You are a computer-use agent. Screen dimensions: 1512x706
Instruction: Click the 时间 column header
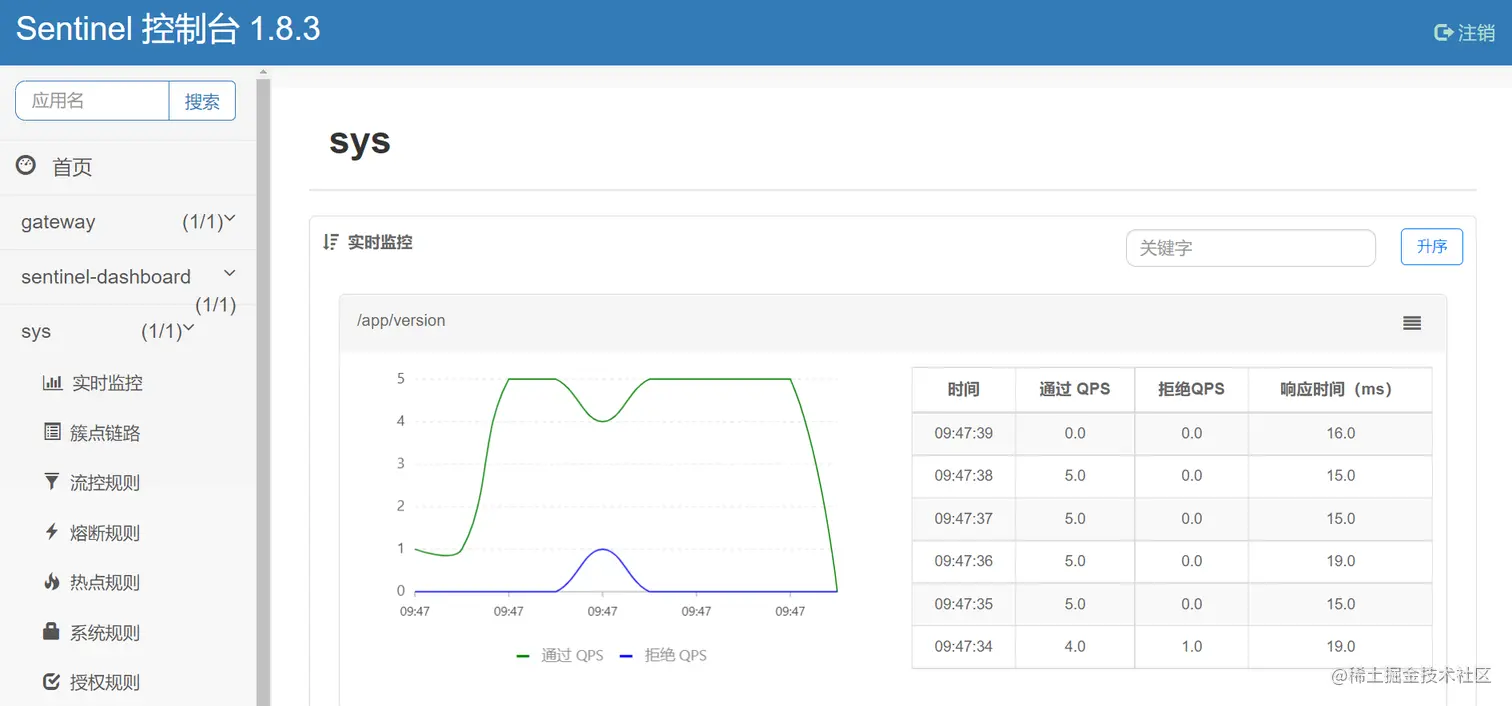pyautogui.click(x=964, y=389)
